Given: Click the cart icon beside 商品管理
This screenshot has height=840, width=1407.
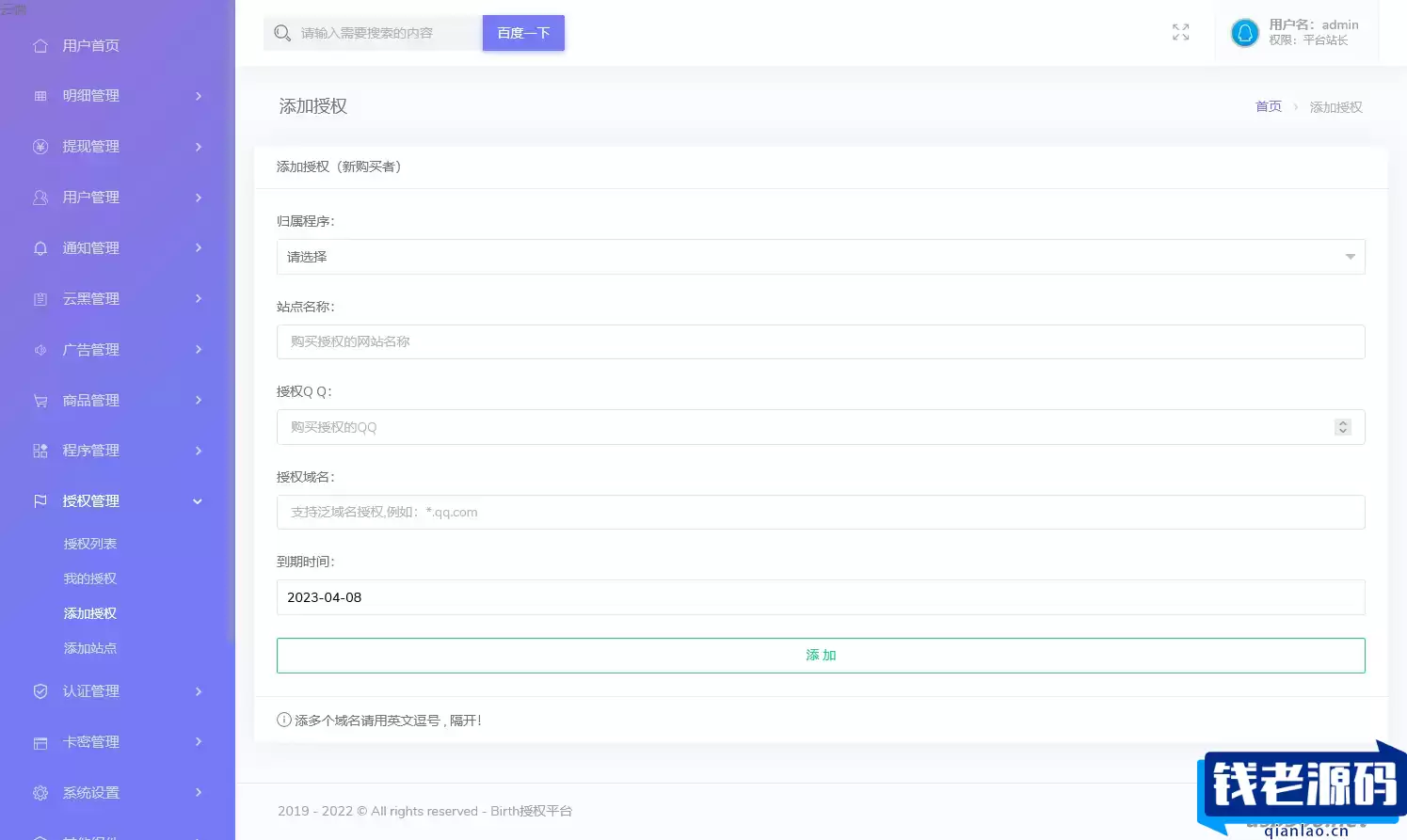Looking at the screenshot, I should (40, 401).
